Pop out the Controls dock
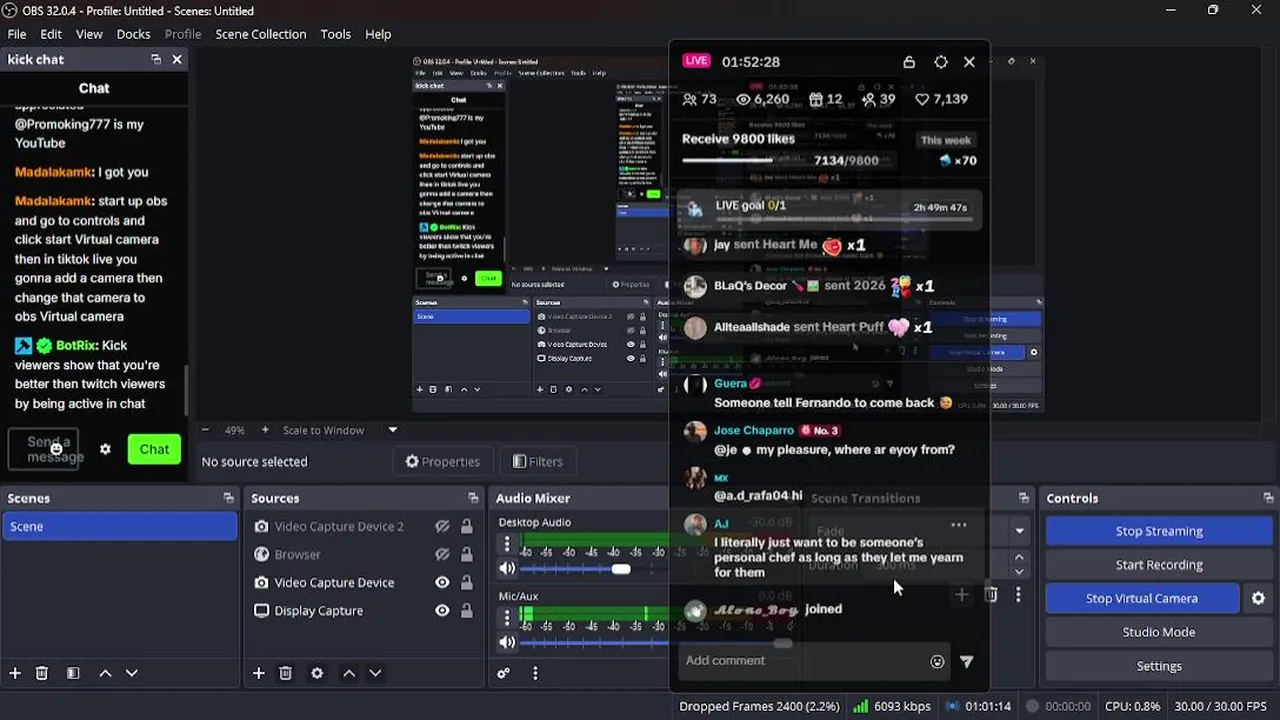 1269,498
